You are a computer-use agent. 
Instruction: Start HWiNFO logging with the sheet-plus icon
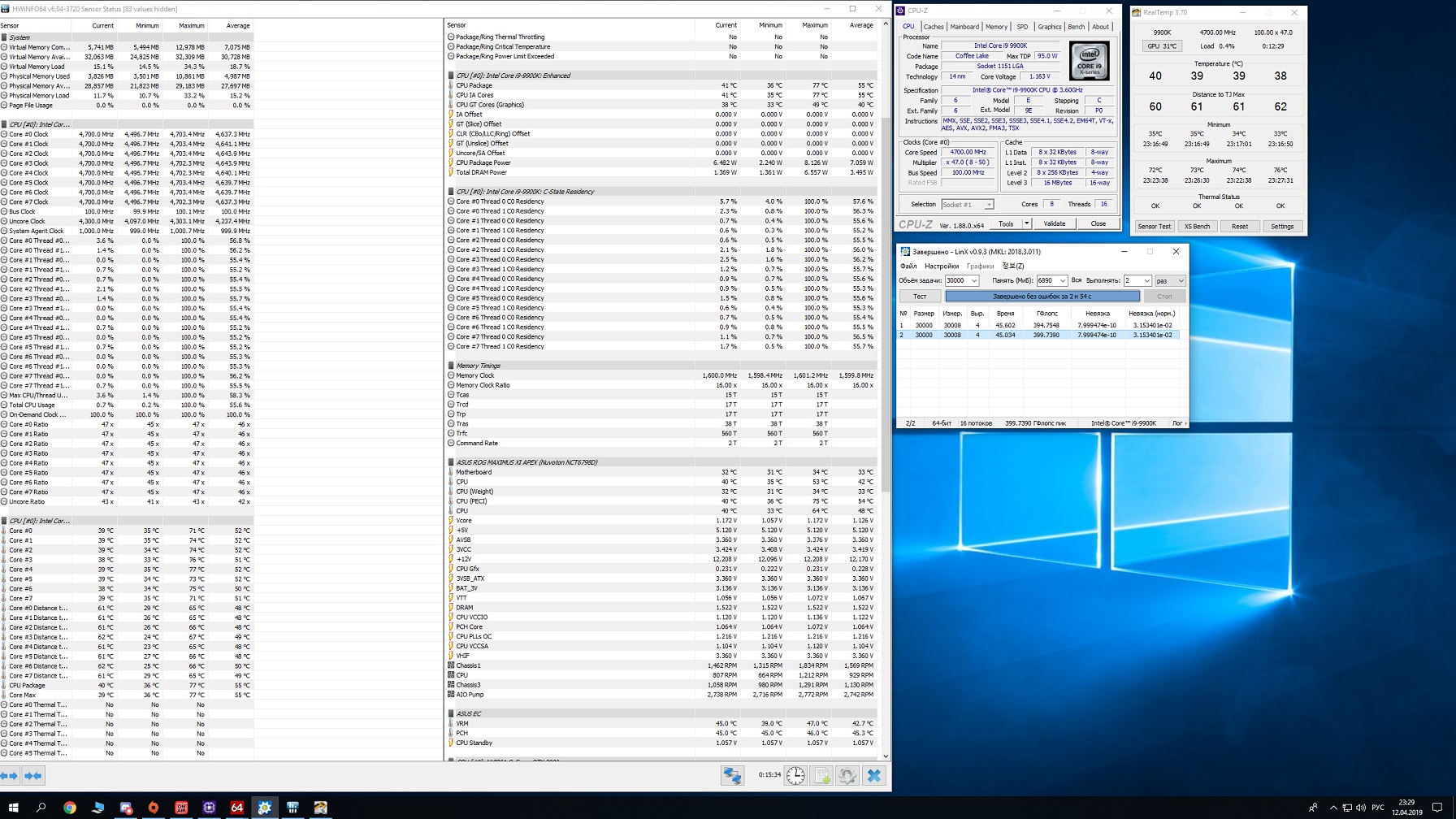click(821, 776)
